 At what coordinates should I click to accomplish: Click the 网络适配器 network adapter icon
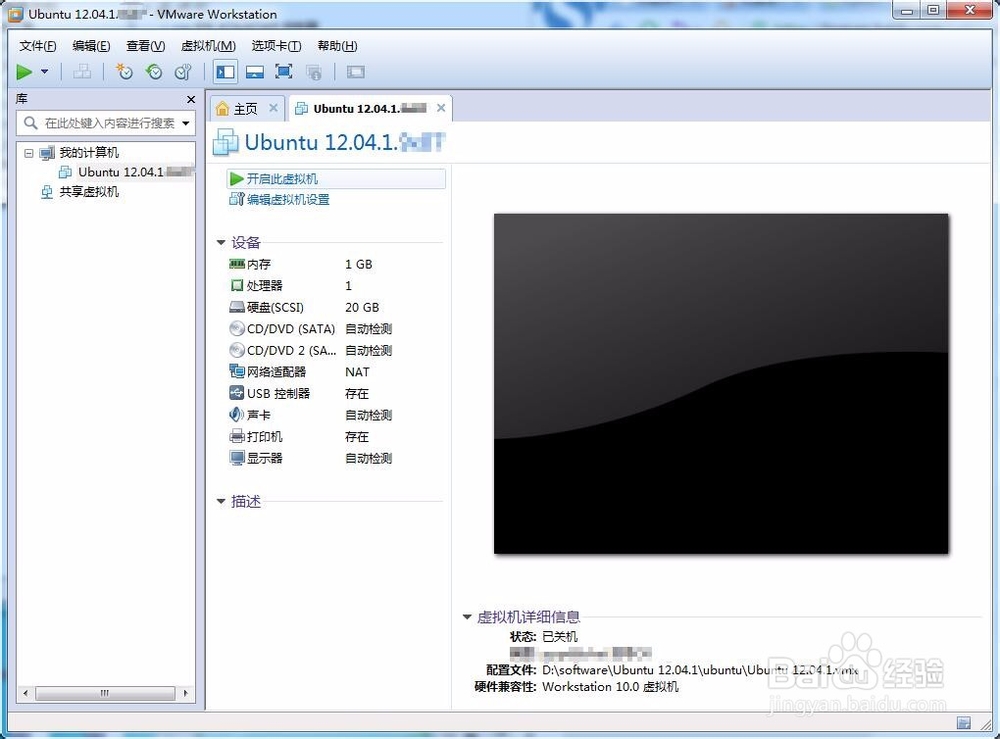235,372
